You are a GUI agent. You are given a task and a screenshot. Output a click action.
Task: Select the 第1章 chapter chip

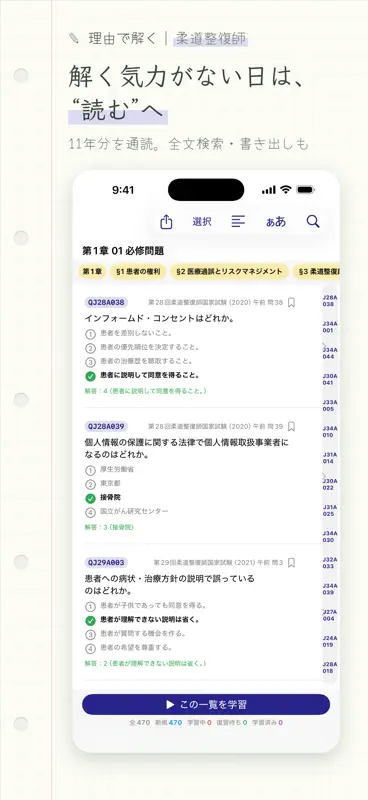click(x=92, y=272)
